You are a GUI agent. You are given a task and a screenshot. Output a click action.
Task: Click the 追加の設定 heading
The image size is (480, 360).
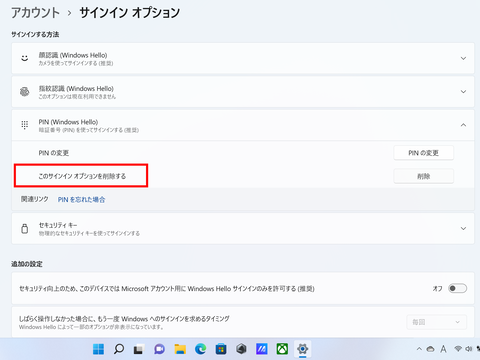(x=27, y=264)
